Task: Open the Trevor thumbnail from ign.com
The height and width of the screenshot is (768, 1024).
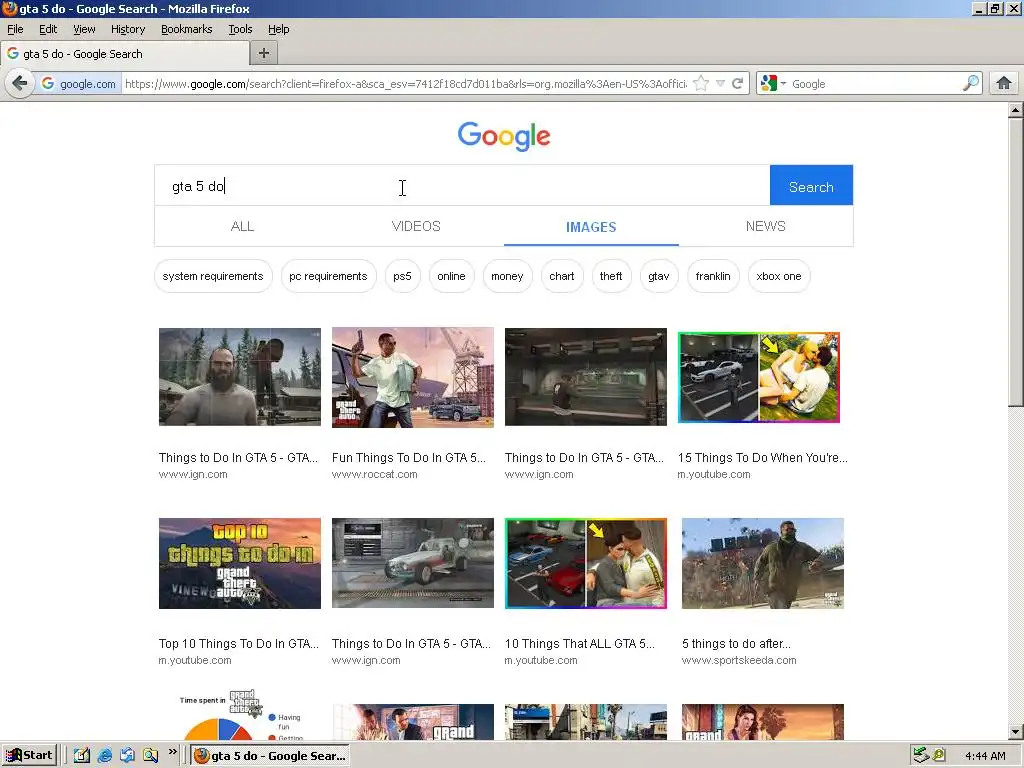Action: [240, 377]
